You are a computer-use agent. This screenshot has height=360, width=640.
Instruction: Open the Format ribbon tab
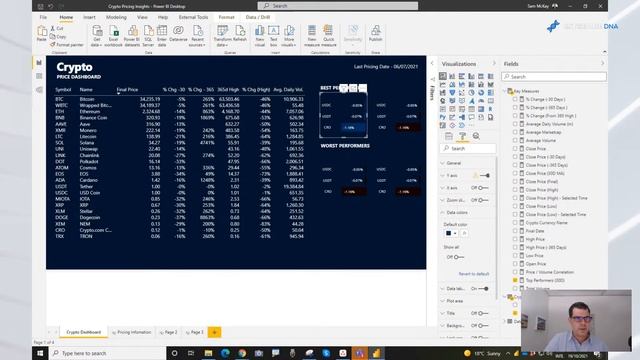click(x=227, y=17)
